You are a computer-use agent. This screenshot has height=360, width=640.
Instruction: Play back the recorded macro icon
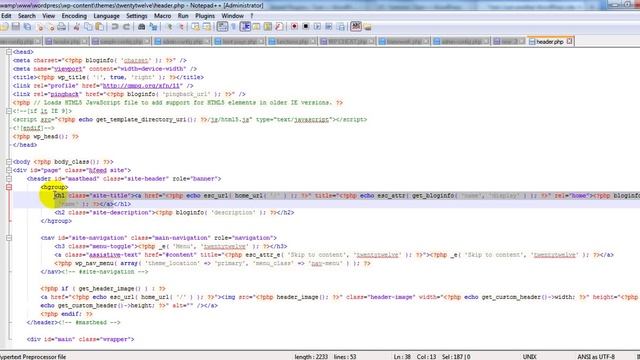317,27
